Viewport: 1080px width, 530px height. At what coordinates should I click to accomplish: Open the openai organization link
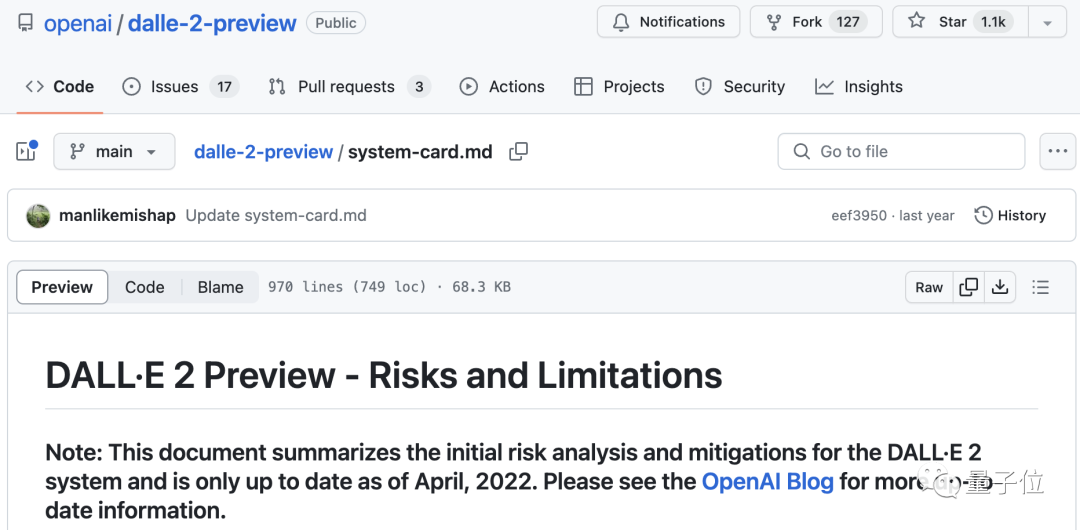pos(78,23)
